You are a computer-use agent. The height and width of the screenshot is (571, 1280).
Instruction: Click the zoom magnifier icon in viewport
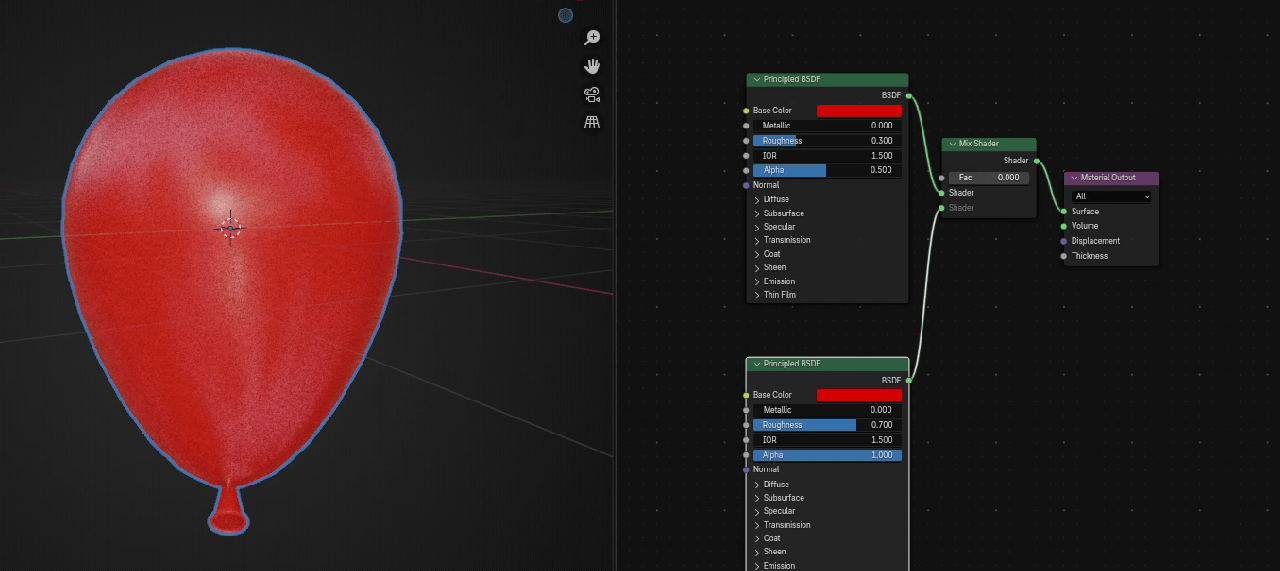click(592, 37)
